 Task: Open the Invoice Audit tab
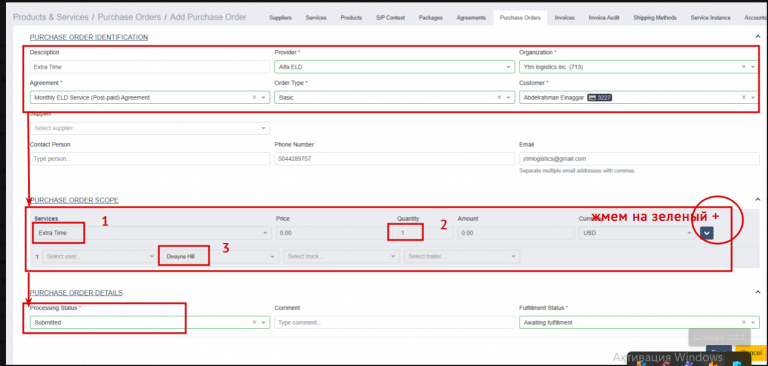[x=604, y=18]
